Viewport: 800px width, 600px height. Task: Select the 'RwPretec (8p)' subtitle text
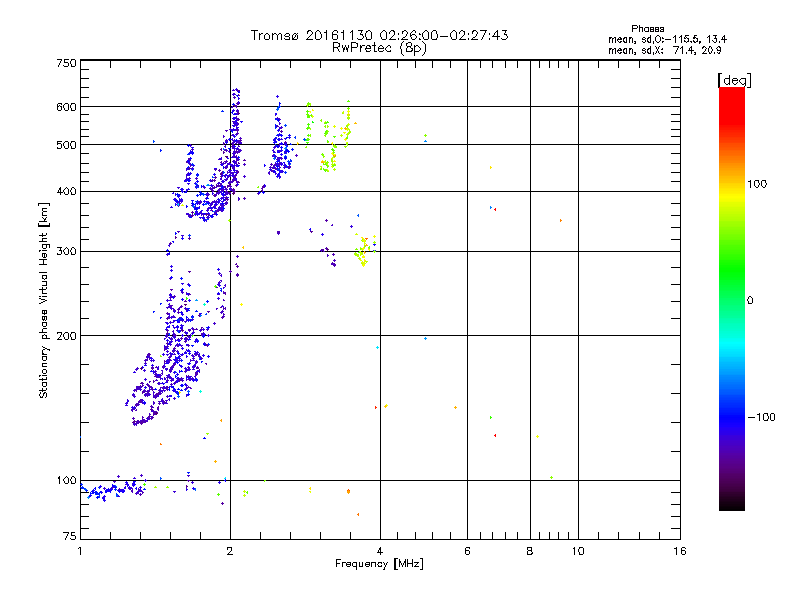click(x=379, y=48)
